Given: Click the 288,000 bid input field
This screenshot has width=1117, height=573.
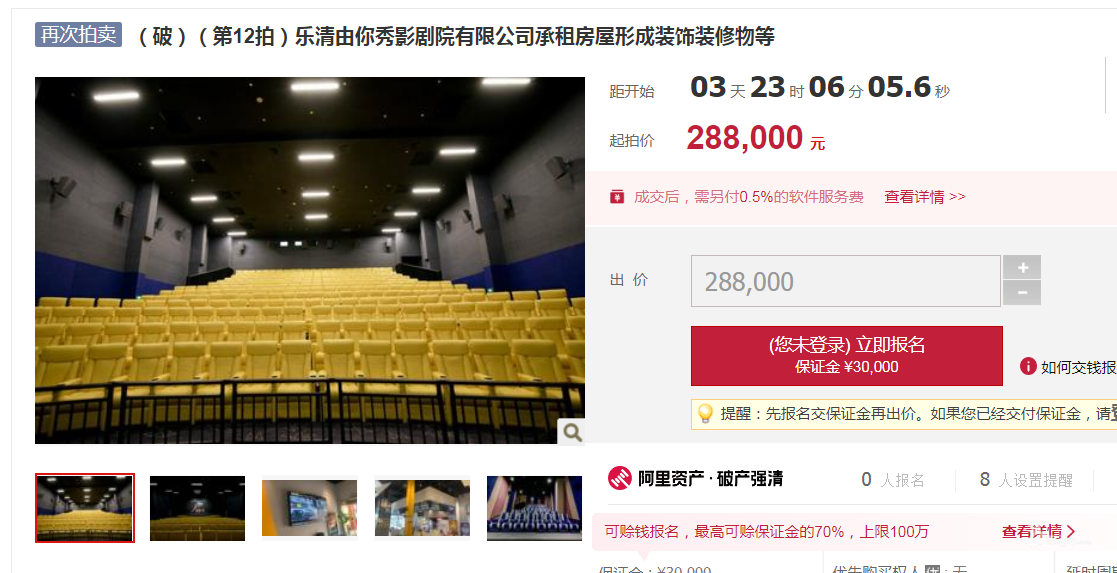Looking at the screenshot, I should pos(846,281).
